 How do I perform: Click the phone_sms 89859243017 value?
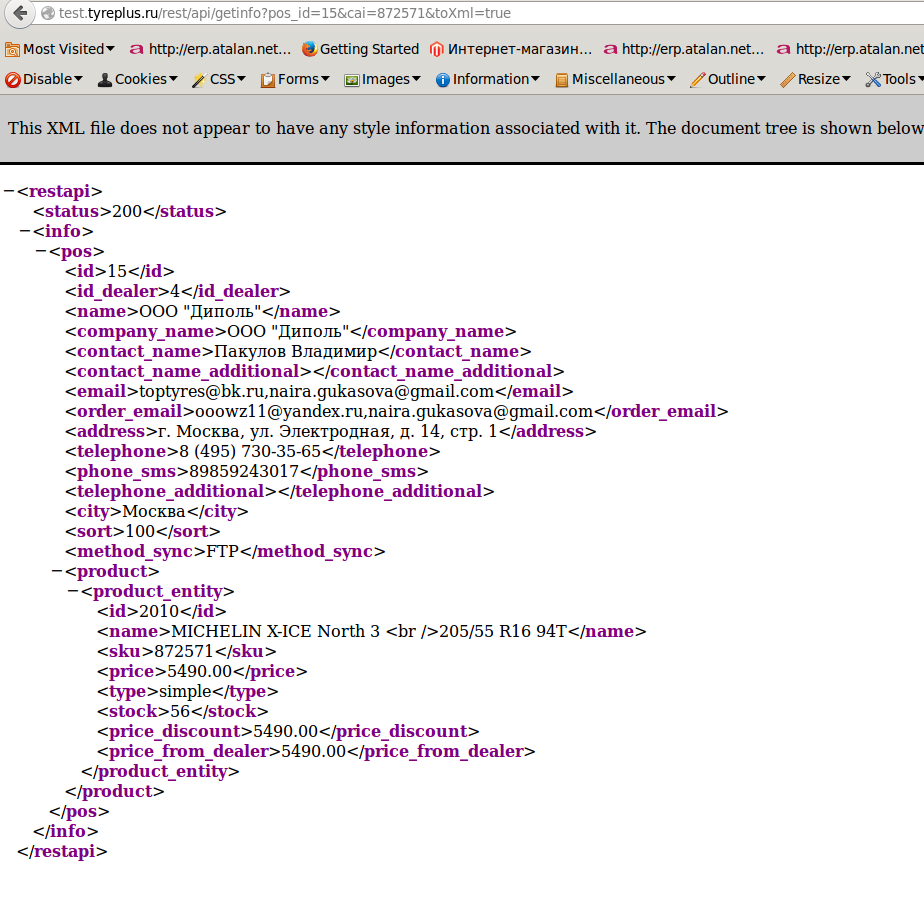244,471
